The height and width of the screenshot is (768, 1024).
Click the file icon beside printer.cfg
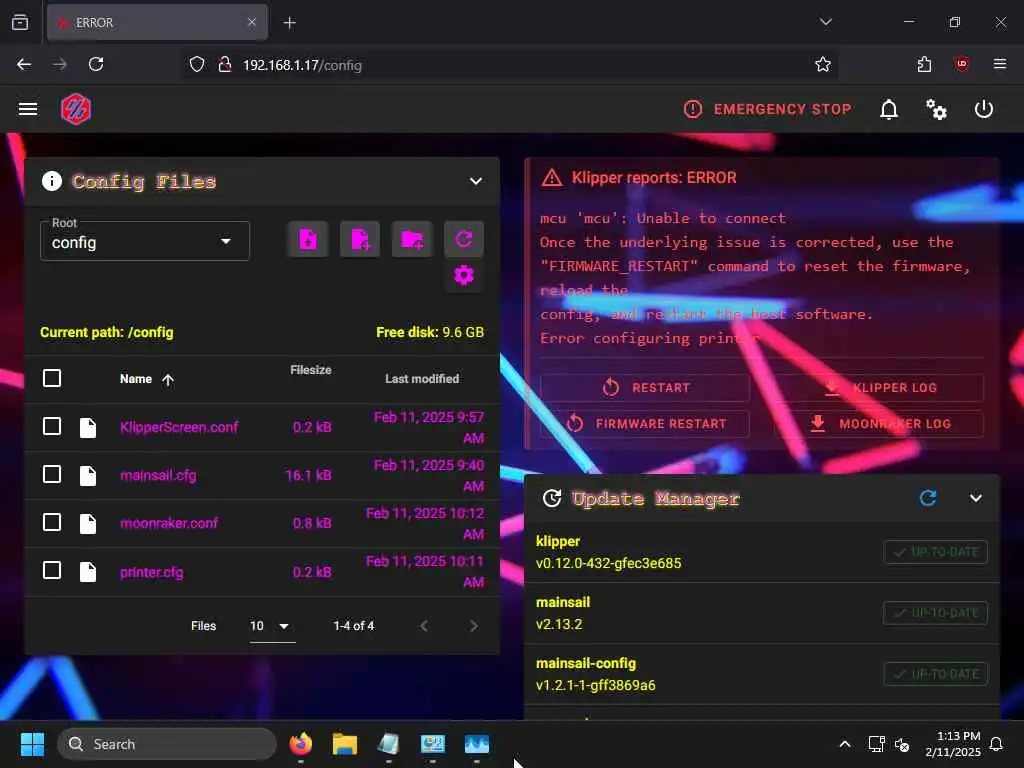[x=88, y=571]
